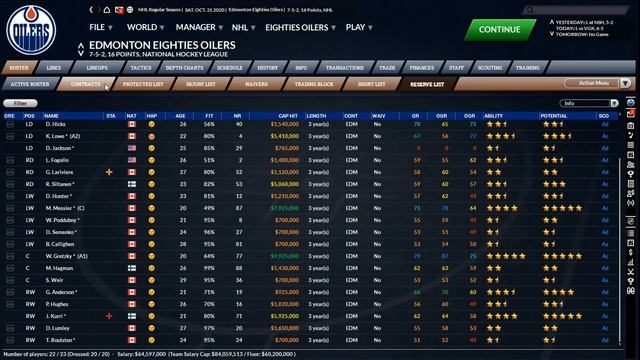Image resolution: width=640 pixels, height=360 pixels.
Task: Select the Trading Block subtab
Action: [314, 84]
